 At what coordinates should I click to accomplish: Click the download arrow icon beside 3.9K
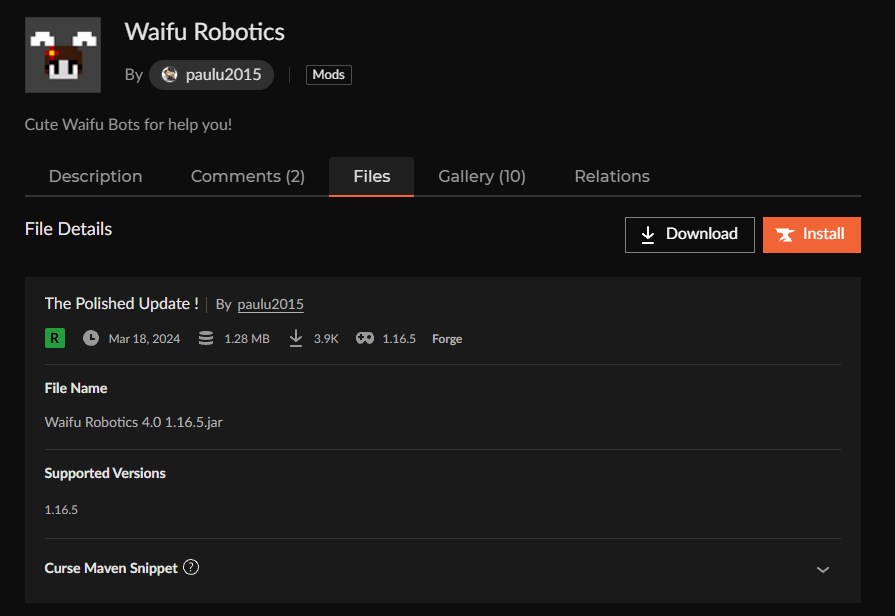tap(296, 338)
